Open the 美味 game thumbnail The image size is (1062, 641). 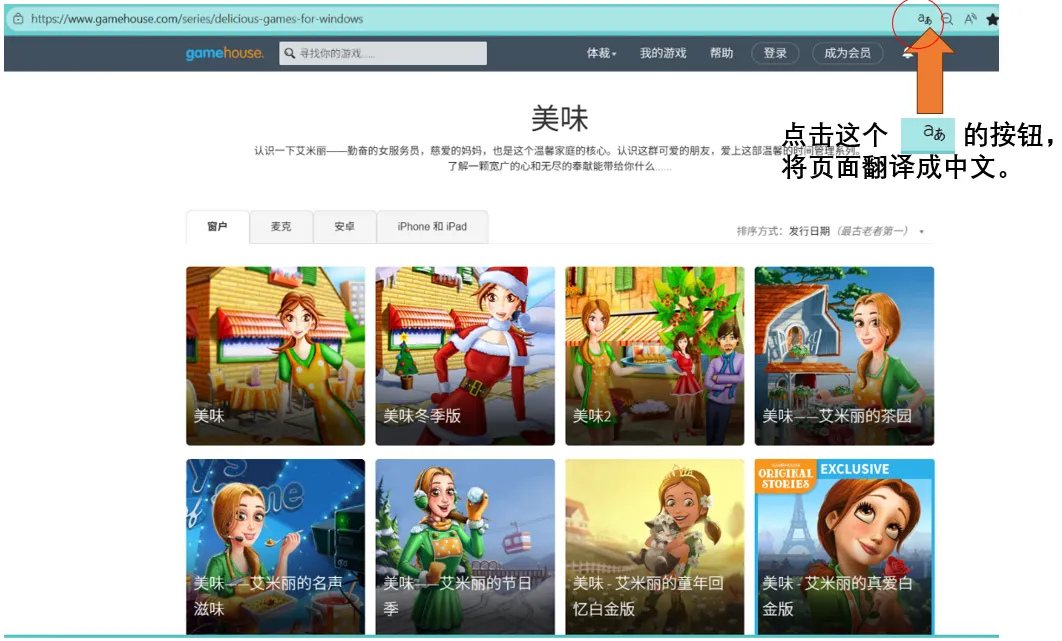[x=276, y=356]
